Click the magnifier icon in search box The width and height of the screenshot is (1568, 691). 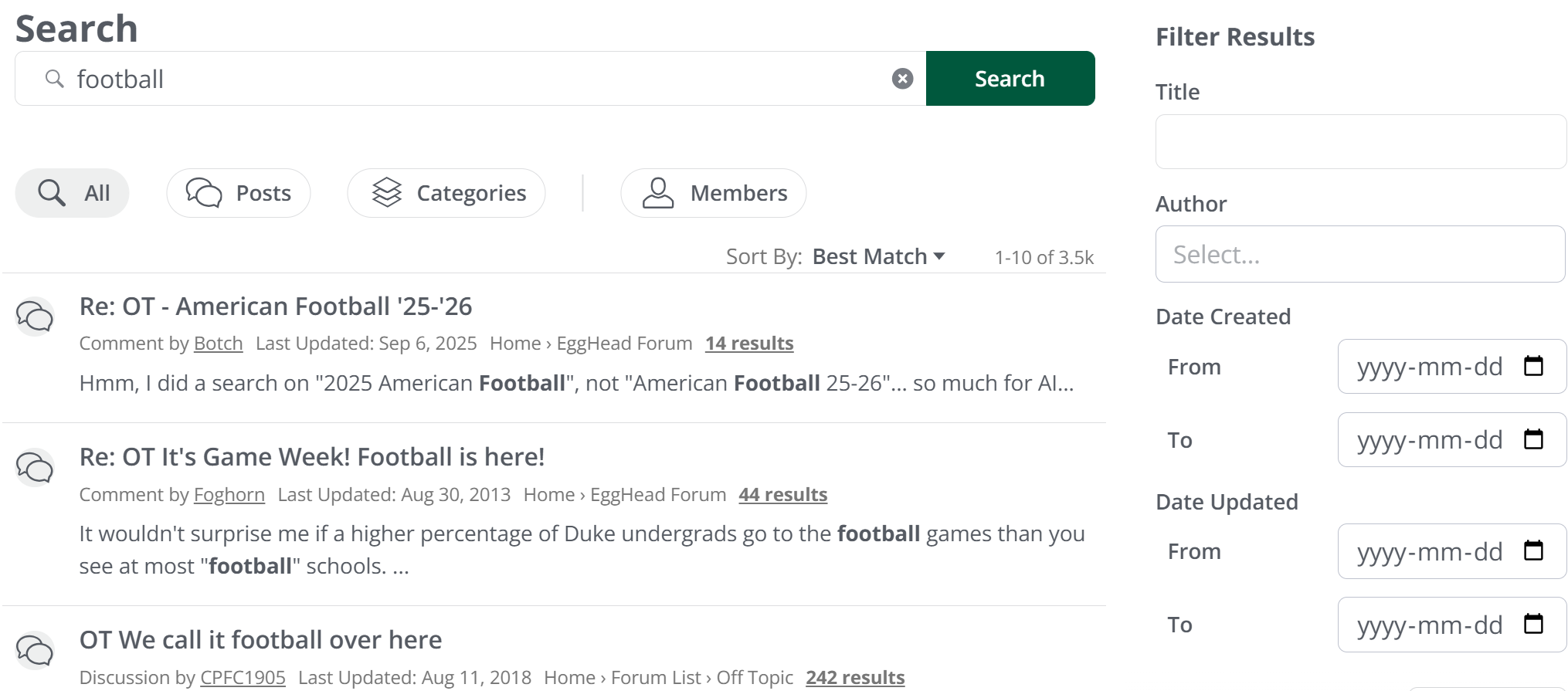coord(54,79)
